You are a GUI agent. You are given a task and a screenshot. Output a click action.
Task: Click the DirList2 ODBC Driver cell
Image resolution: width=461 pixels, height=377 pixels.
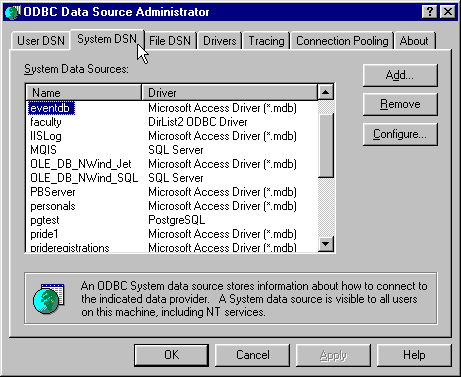pyautogui.click(x=198, y=122)
